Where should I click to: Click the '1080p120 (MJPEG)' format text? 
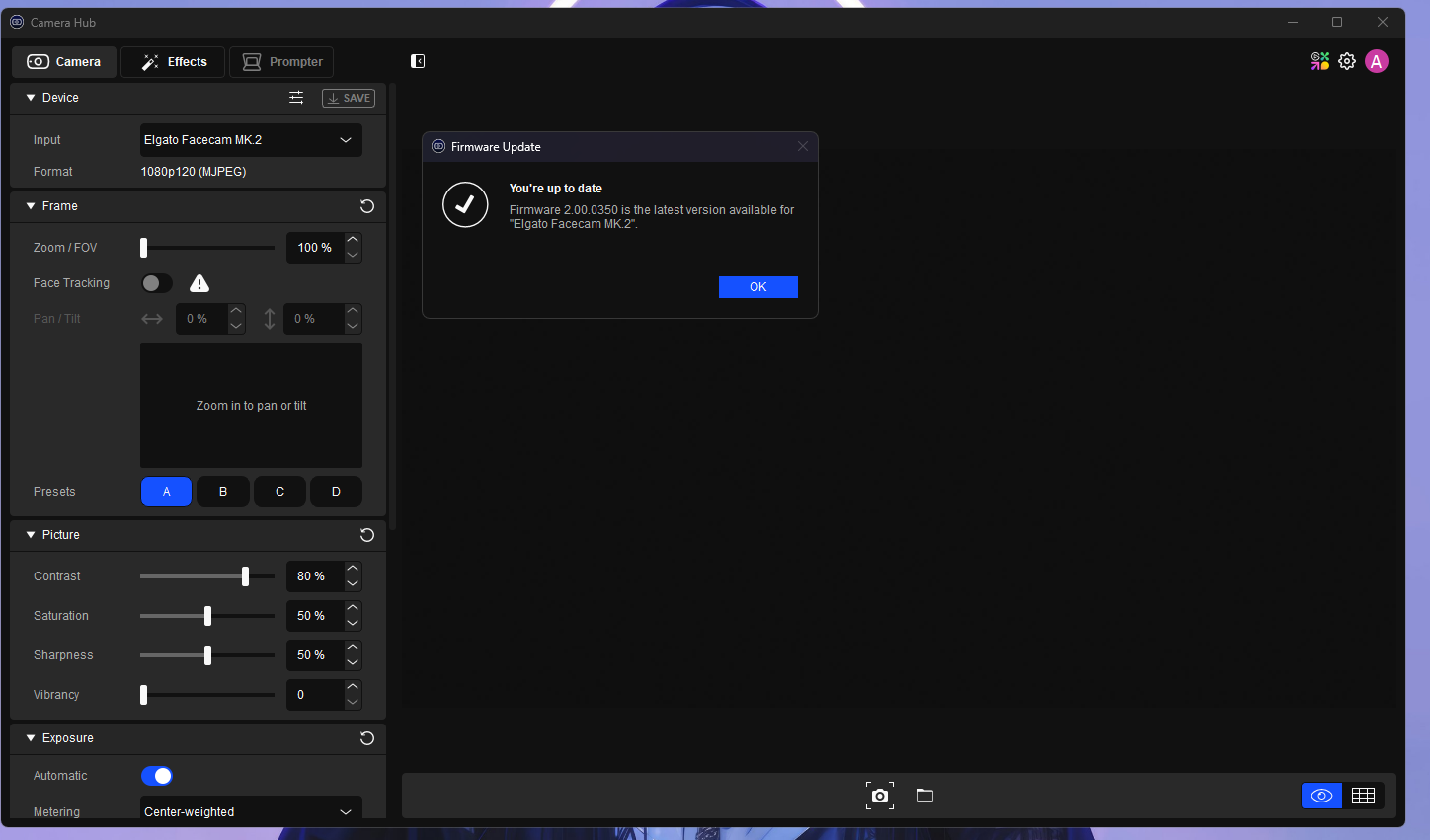194,172
